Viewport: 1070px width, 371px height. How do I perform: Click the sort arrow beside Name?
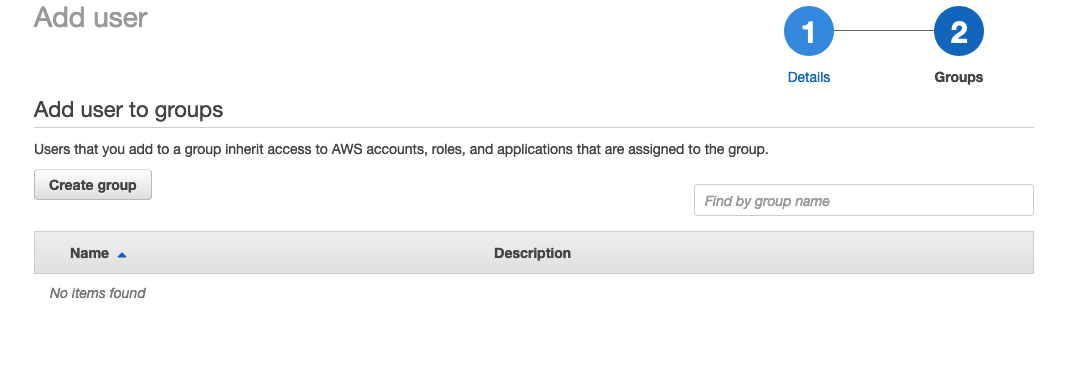pyautogui.click(x=122, y=254)
